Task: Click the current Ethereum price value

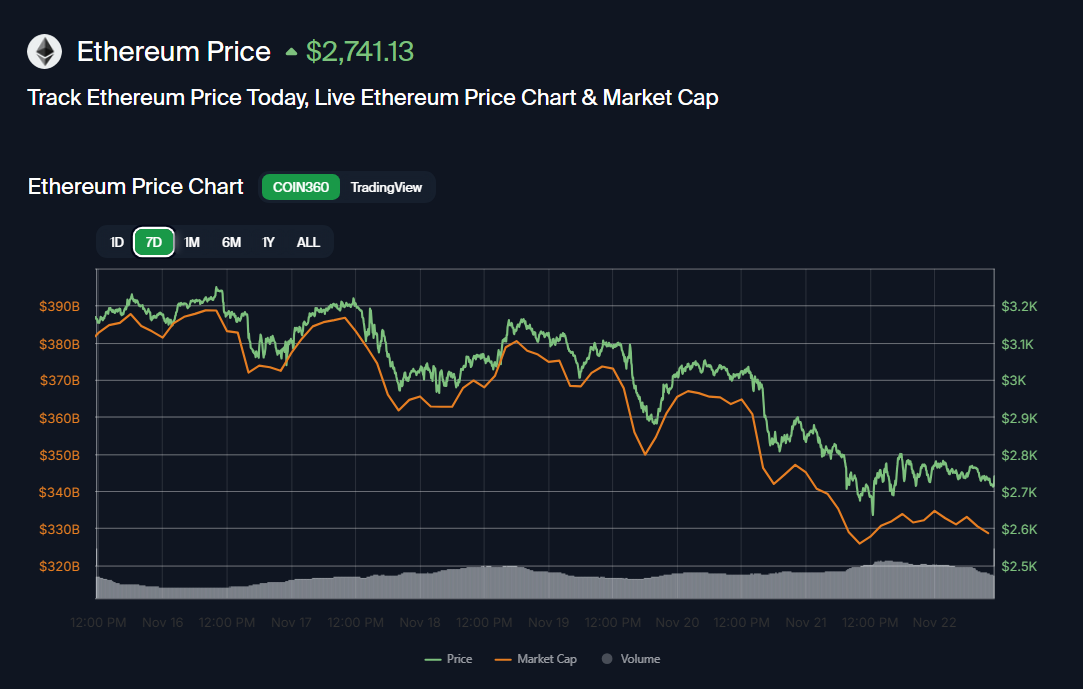Action: (x=360, y=50)
